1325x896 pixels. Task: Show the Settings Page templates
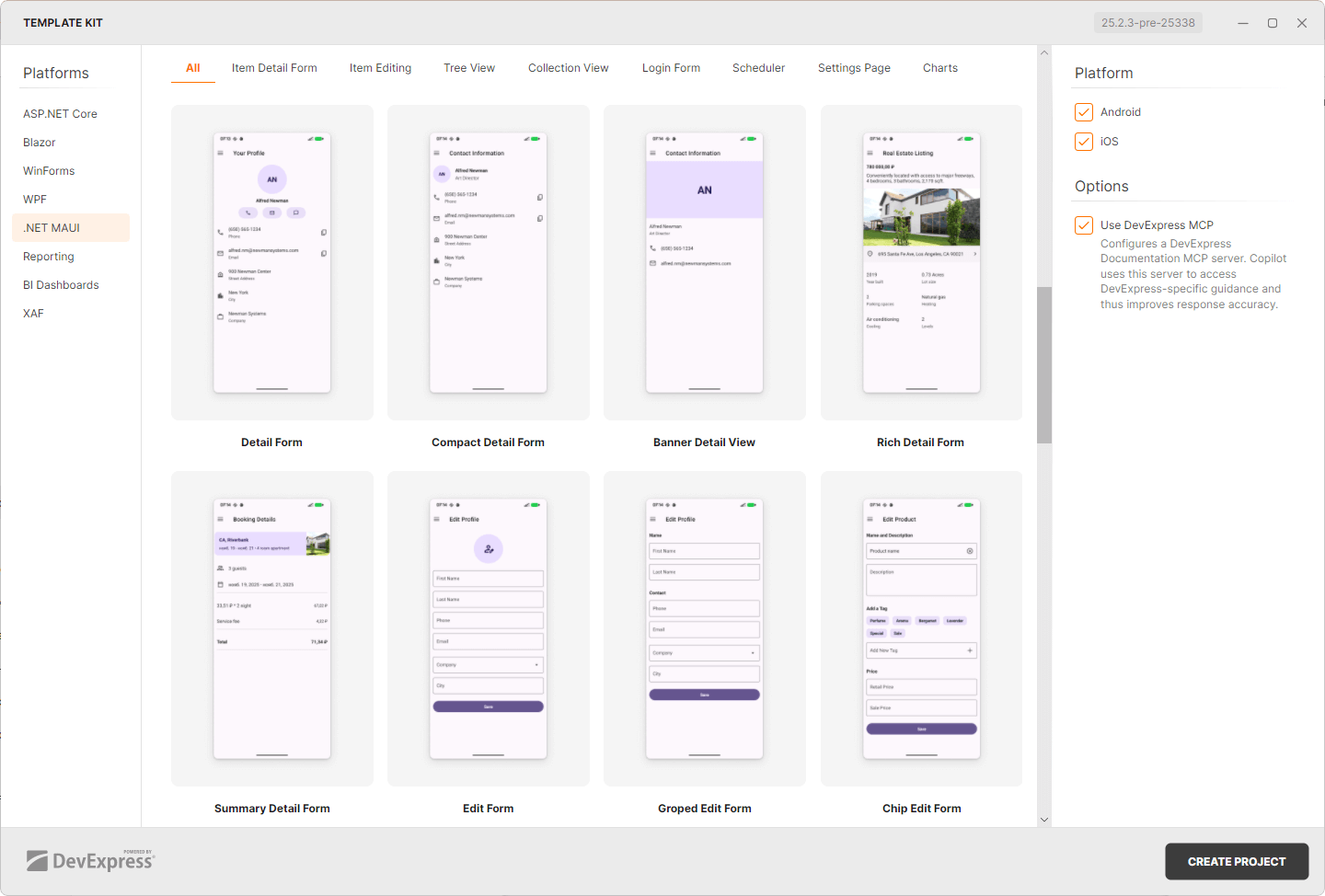853,67
